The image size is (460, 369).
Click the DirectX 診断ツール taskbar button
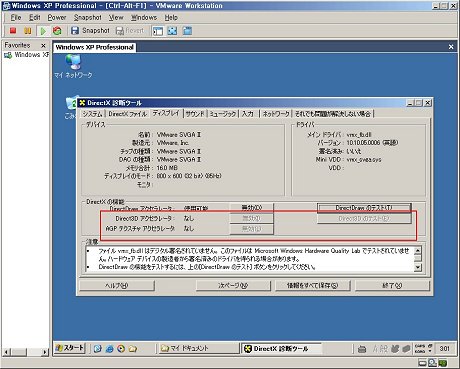pos(281,348)
